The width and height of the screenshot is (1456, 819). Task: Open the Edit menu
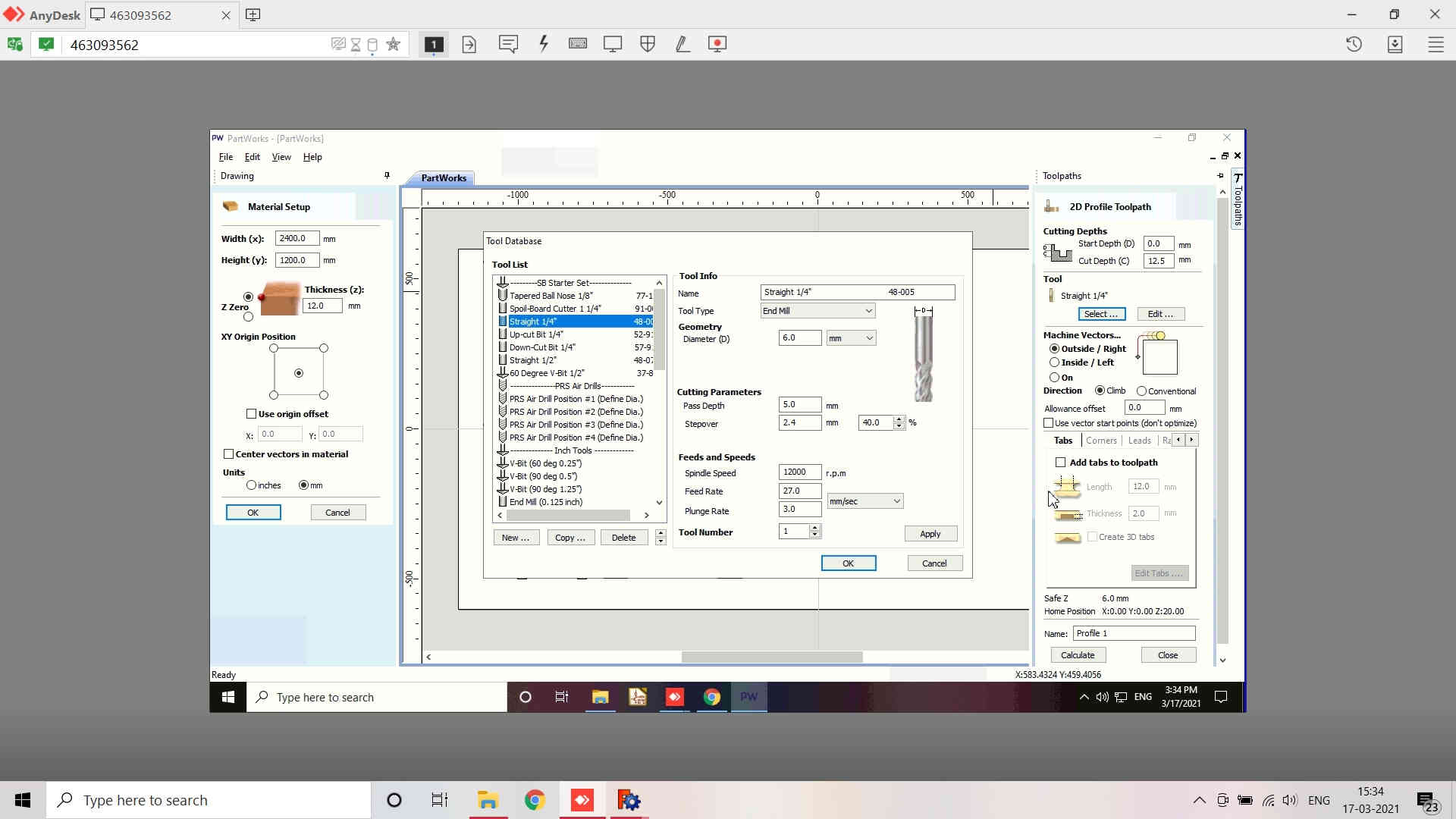(x=253, y=157)
